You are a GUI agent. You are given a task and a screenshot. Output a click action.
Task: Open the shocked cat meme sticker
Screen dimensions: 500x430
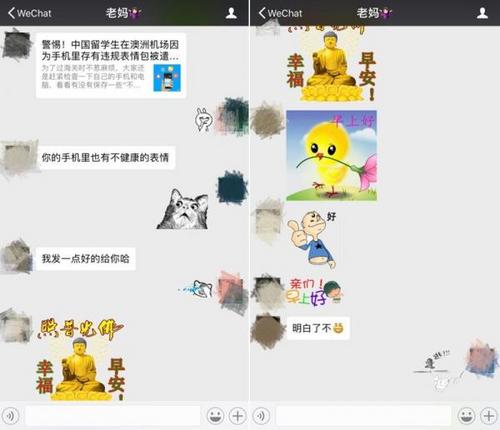[x=183, y=209]
